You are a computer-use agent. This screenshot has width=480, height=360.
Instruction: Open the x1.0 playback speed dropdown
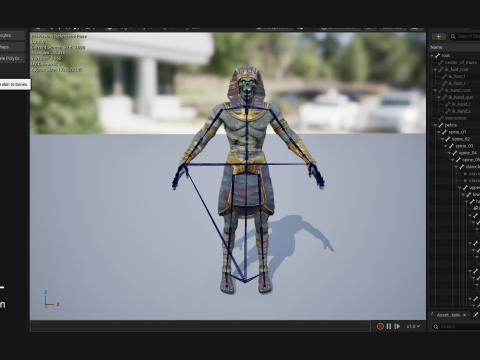tap(413, 326)
